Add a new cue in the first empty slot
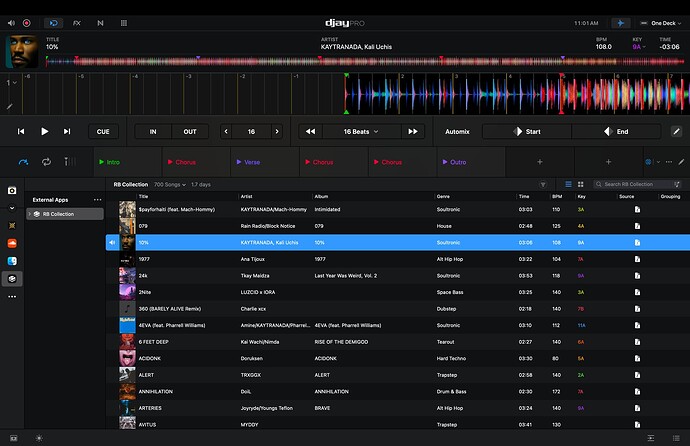690x446 pixels. pos(540,162)
